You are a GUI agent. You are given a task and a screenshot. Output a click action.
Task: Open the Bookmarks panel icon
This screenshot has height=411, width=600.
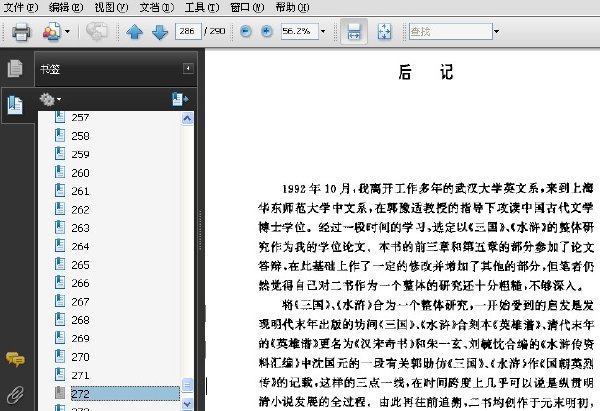[x=15, y=105]
